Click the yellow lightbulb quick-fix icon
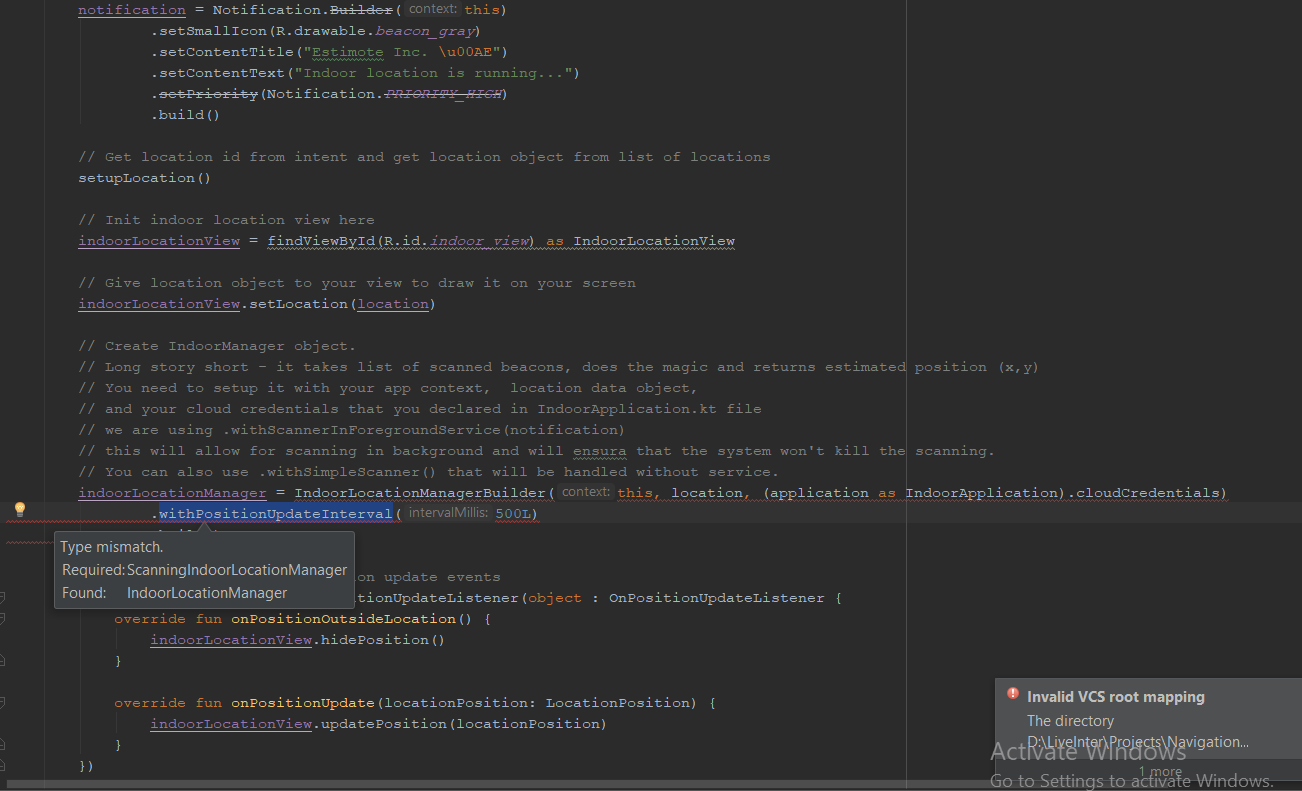This screenshot has width=1302, height=791. (19, 510)
